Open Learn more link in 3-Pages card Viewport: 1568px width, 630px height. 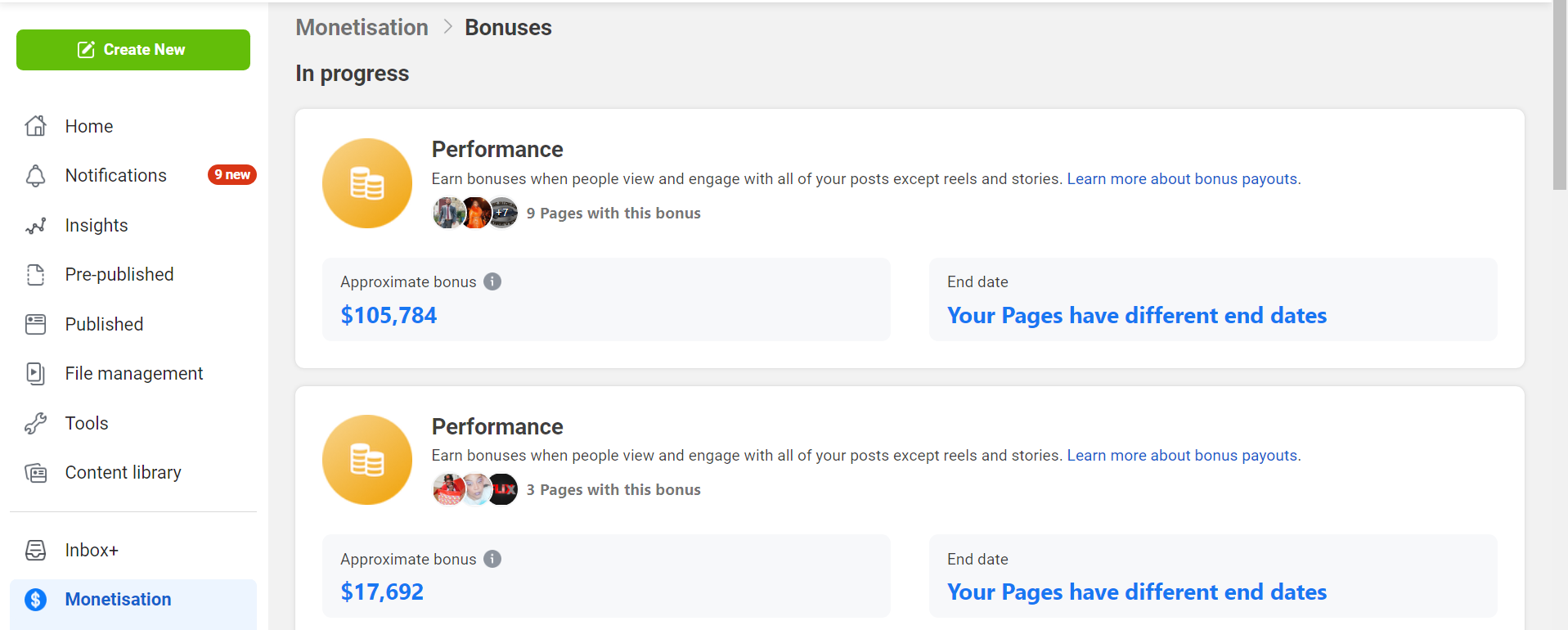pyautogui.click(x=1184, y=456)
